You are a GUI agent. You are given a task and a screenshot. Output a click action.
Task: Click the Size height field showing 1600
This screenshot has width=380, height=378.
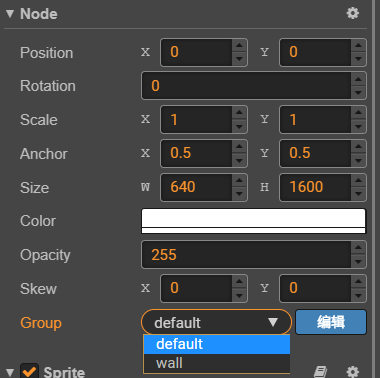point(315,187)
